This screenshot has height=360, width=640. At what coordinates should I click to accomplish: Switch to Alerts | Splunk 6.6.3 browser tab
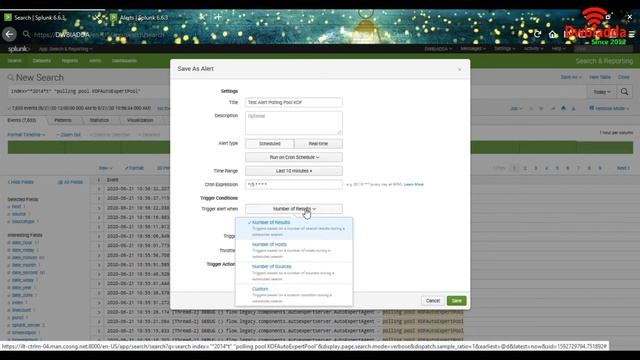(144, 18)
